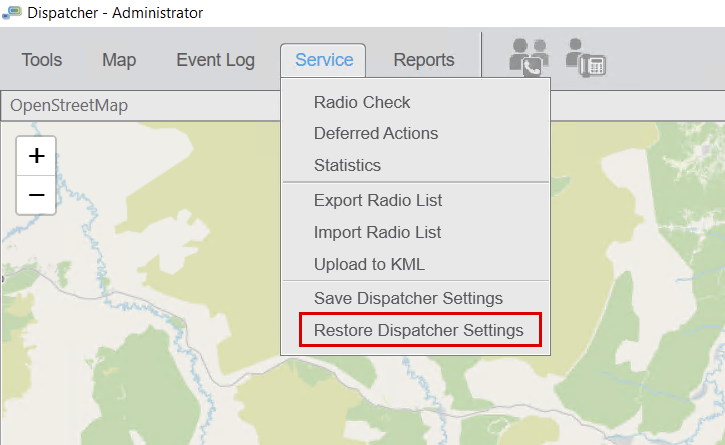Click Restore Dispatcher Settings

pyautogui.click(x=420, y=330)
